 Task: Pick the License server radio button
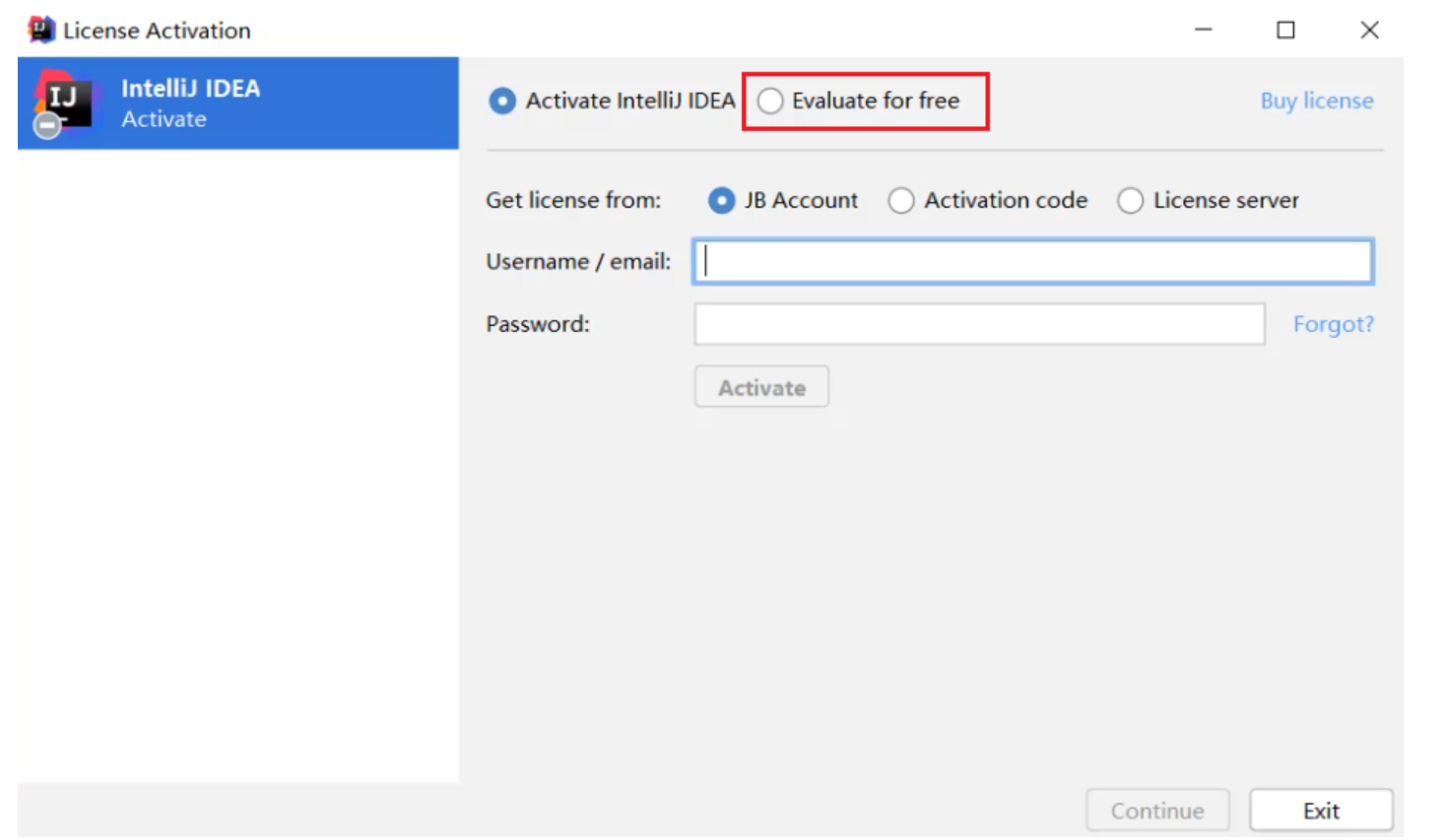point(1131,201)
